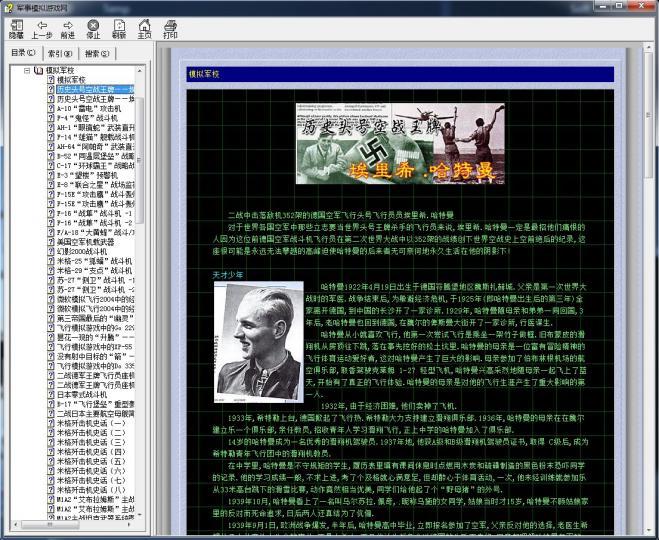Image resolution: width=659 pixels, height=540 pixels.
Task: Select the 美国空军机载武器 topic
Action: (x=85, y=241)
